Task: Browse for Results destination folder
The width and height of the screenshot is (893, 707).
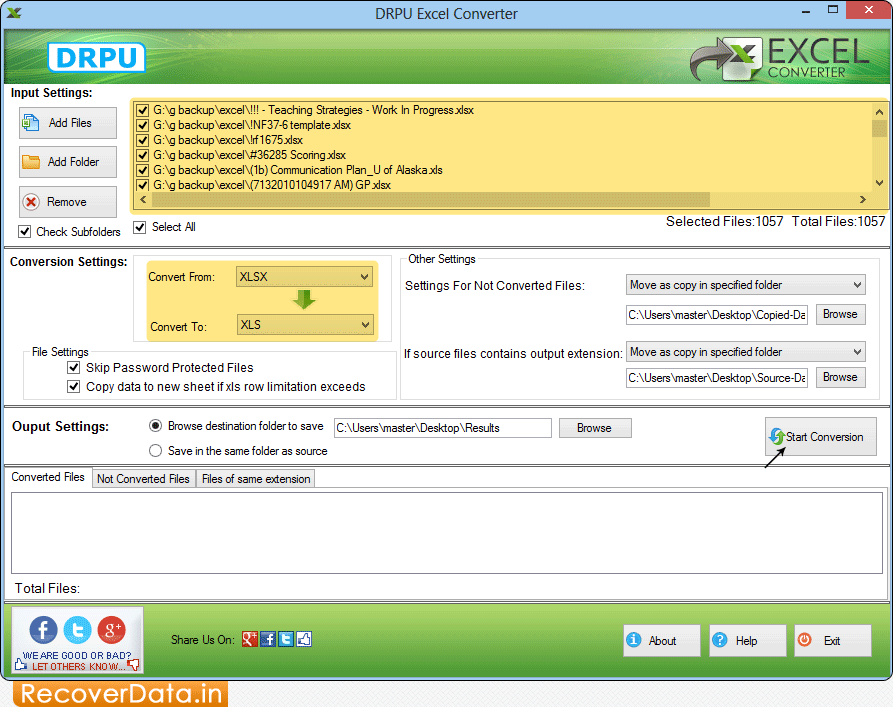Action: click(x=595, y=428)
